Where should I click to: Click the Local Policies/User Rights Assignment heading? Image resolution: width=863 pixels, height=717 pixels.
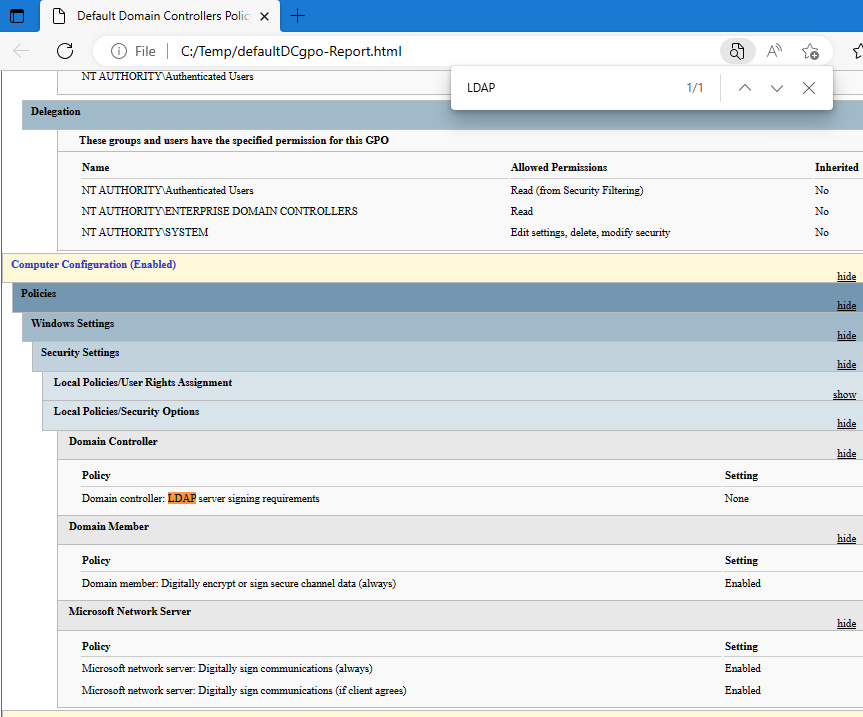(x=143, y=382)
